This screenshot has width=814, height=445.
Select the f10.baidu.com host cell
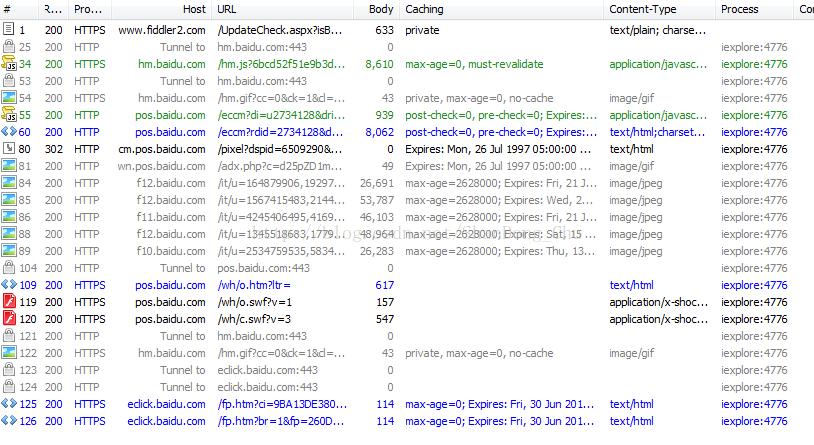pos(171,251)
